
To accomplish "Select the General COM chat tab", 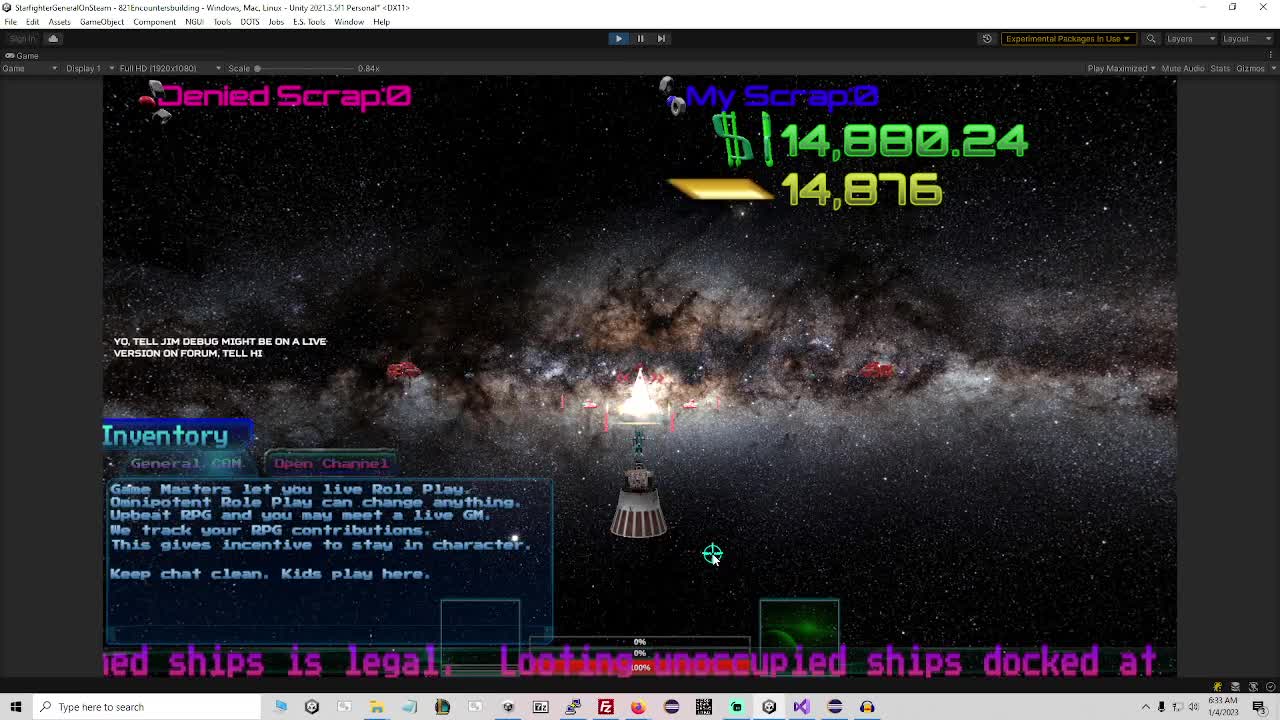I will point(185,464).
